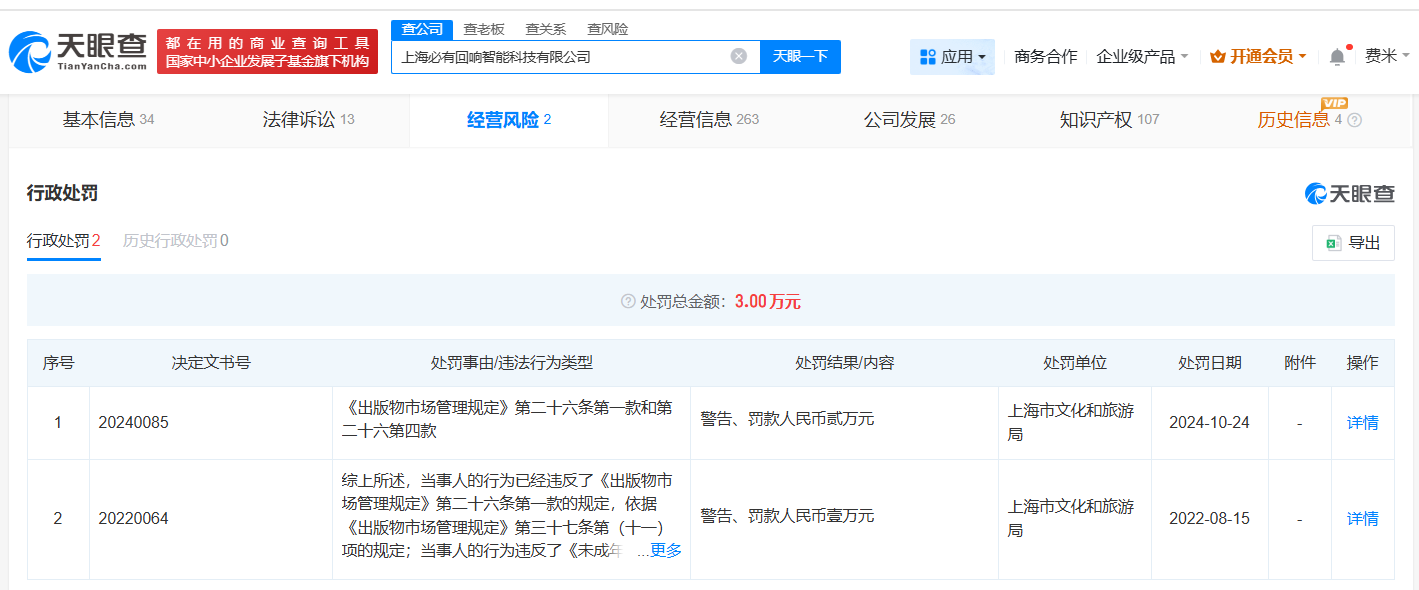Open 企业级产品 dropdown menu
1419x590 pixels.
coord(1142,57)
